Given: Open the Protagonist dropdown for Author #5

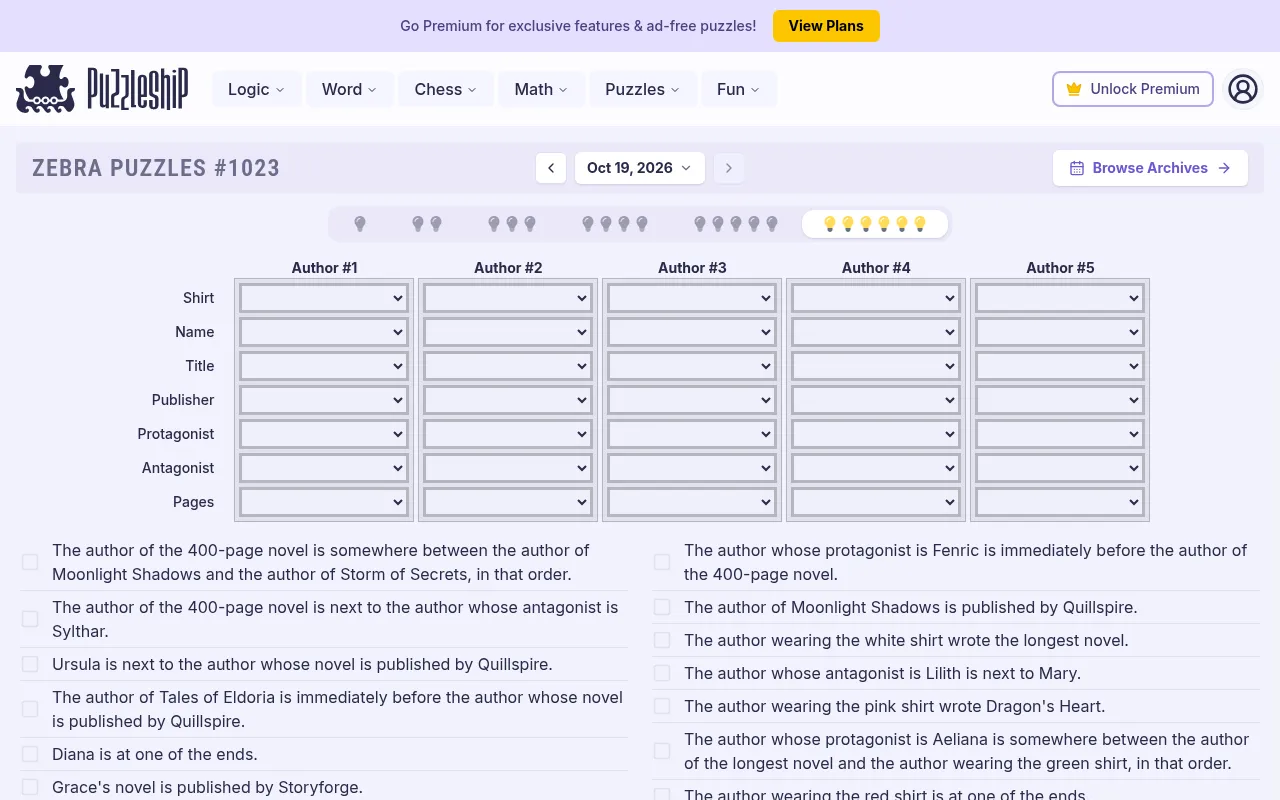Looking at the screenshot, I should (1060, 434).
